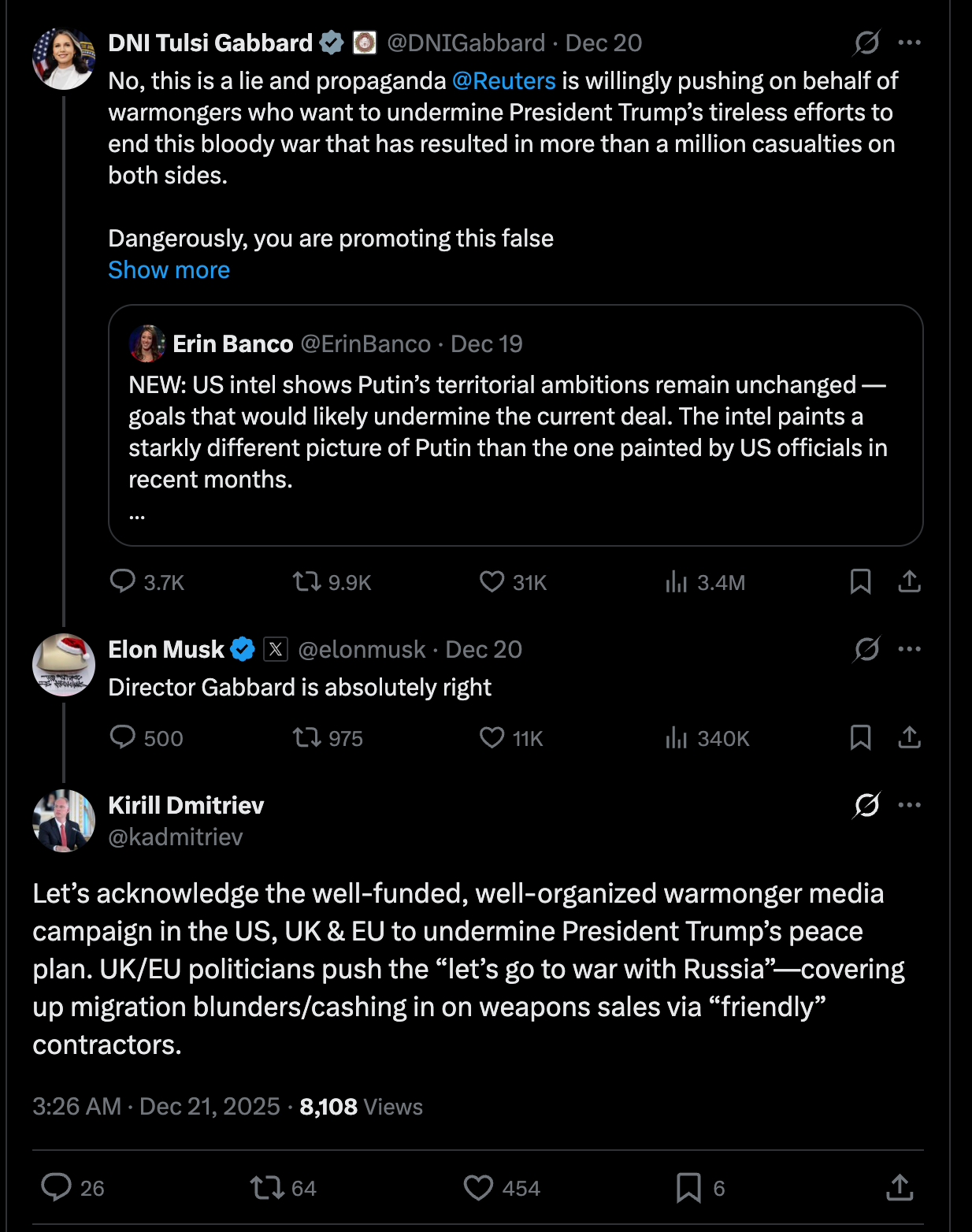Viewport: 972px width, 1232px height.
Task: Open more options on Elon Musk's reply
Action: 909,649
